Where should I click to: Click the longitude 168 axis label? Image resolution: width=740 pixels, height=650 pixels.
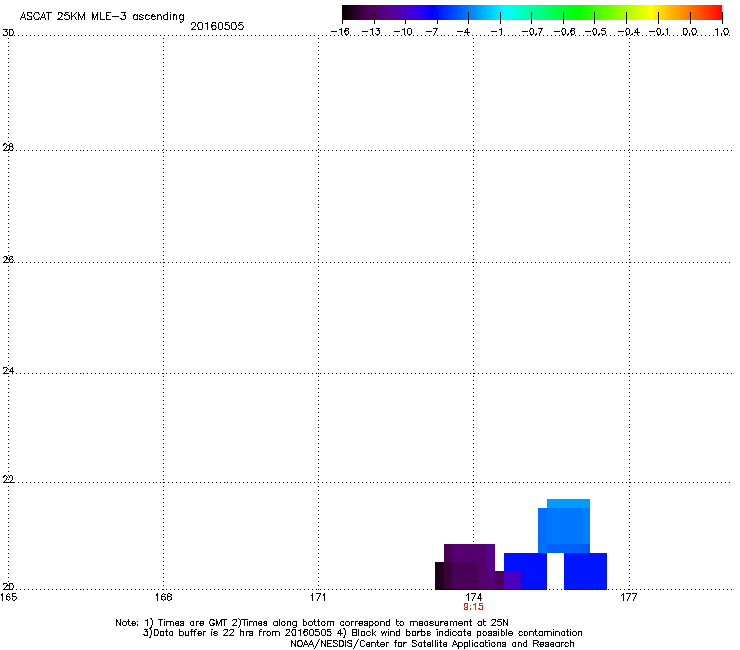tap(163, 597)
